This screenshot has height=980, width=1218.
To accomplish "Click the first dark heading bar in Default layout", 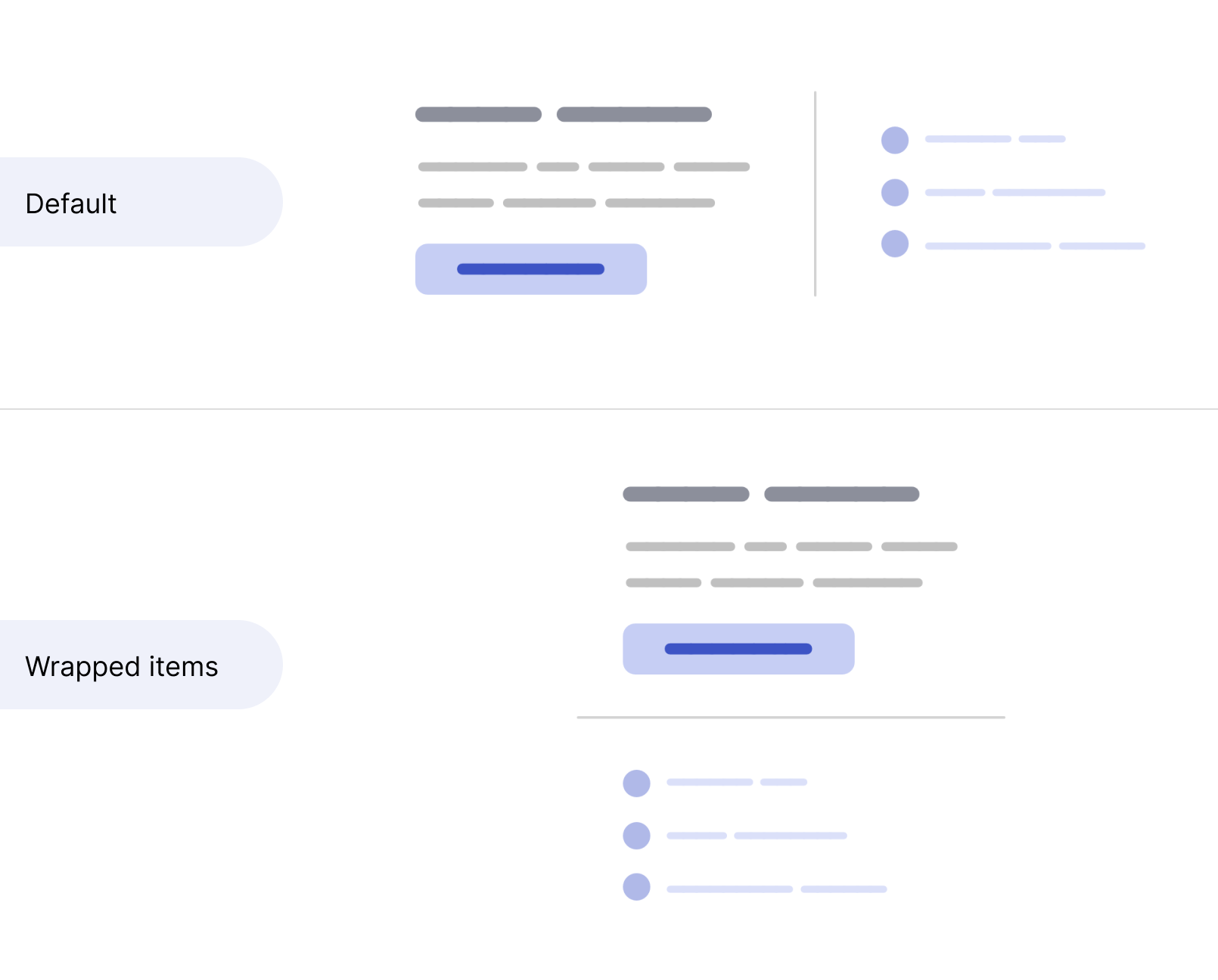I will coord(478,114).
